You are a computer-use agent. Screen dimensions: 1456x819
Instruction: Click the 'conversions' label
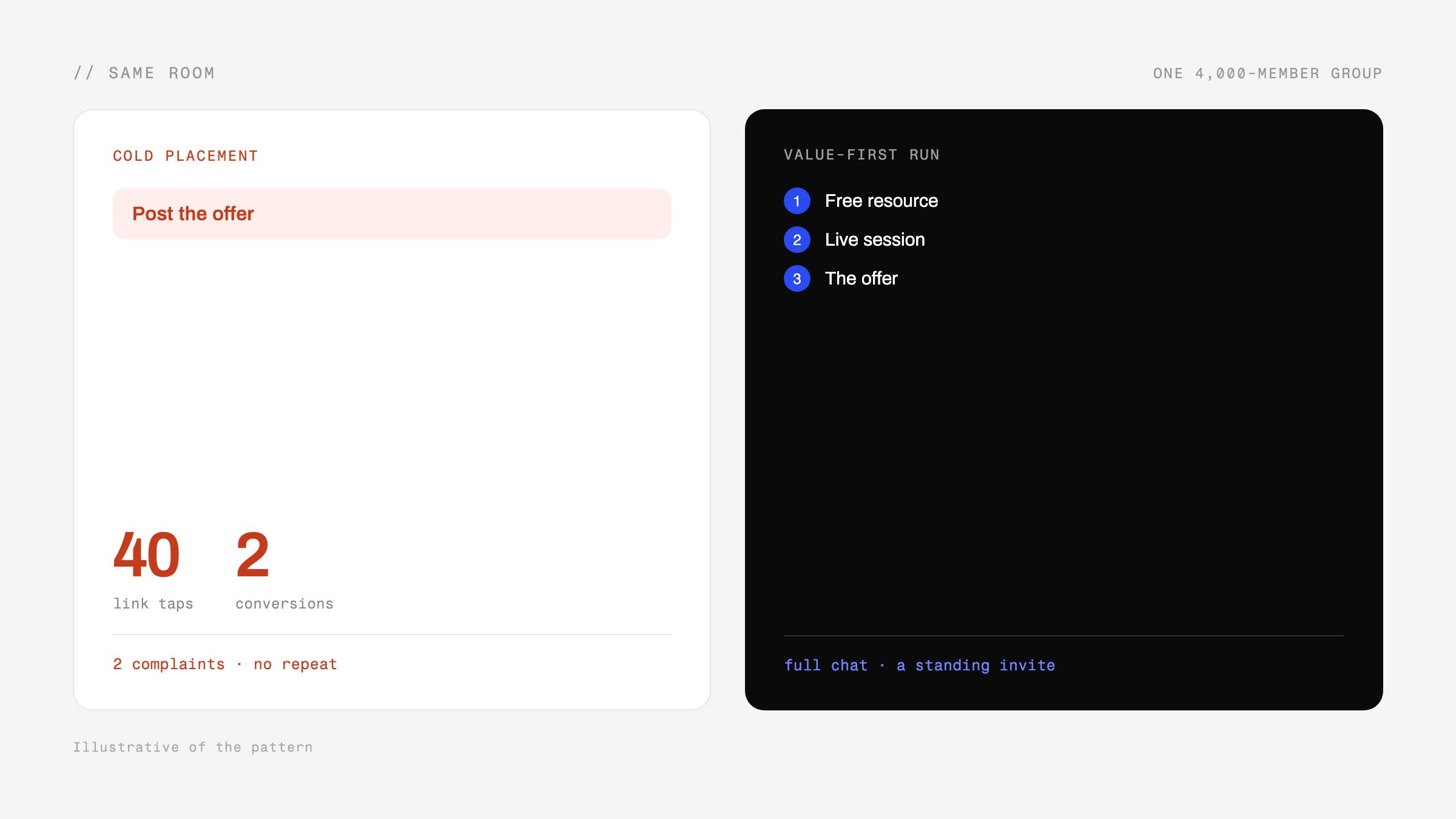coord(285,604)
